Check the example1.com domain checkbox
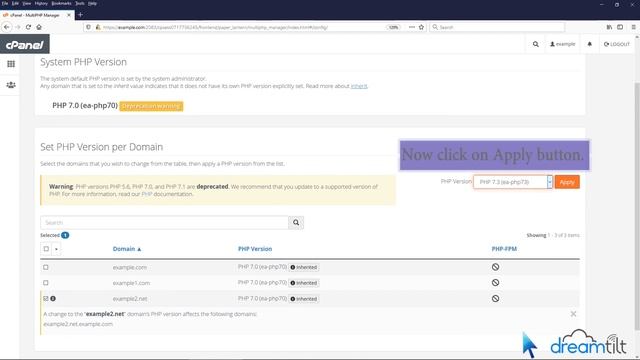640x360 pixels. [46, 283]
